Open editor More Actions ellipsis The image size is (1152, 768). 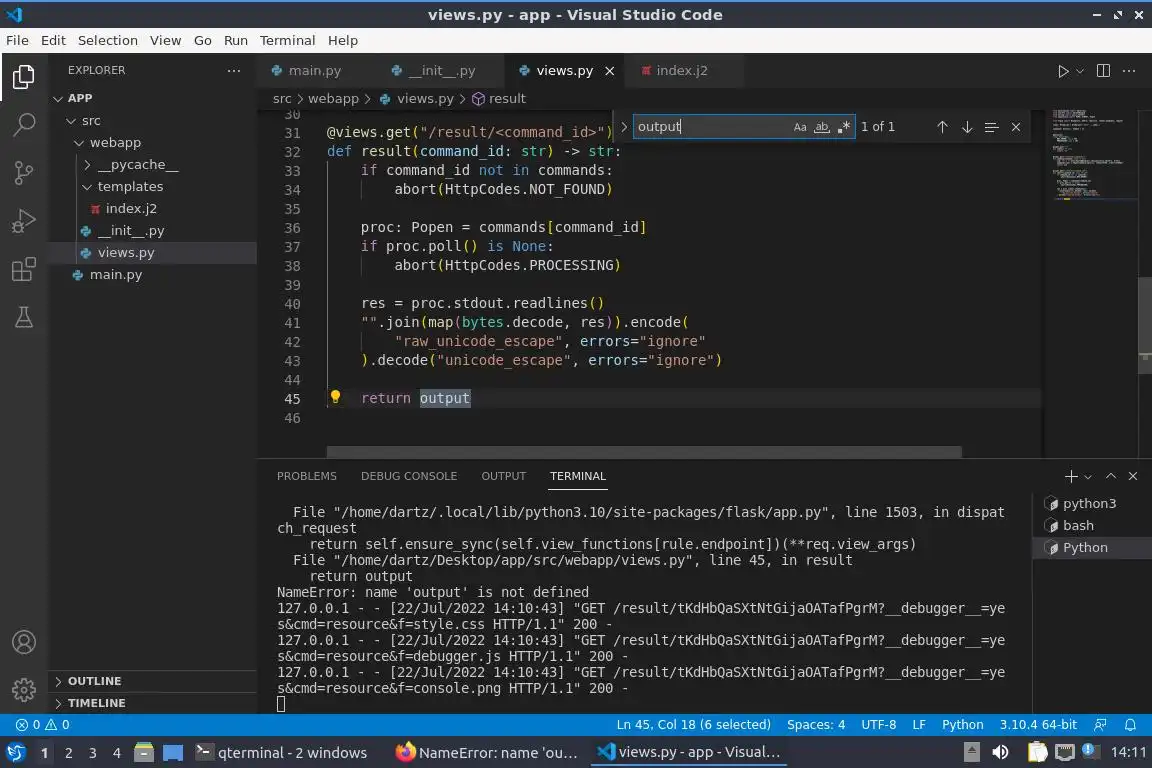tap(1129, 71)
